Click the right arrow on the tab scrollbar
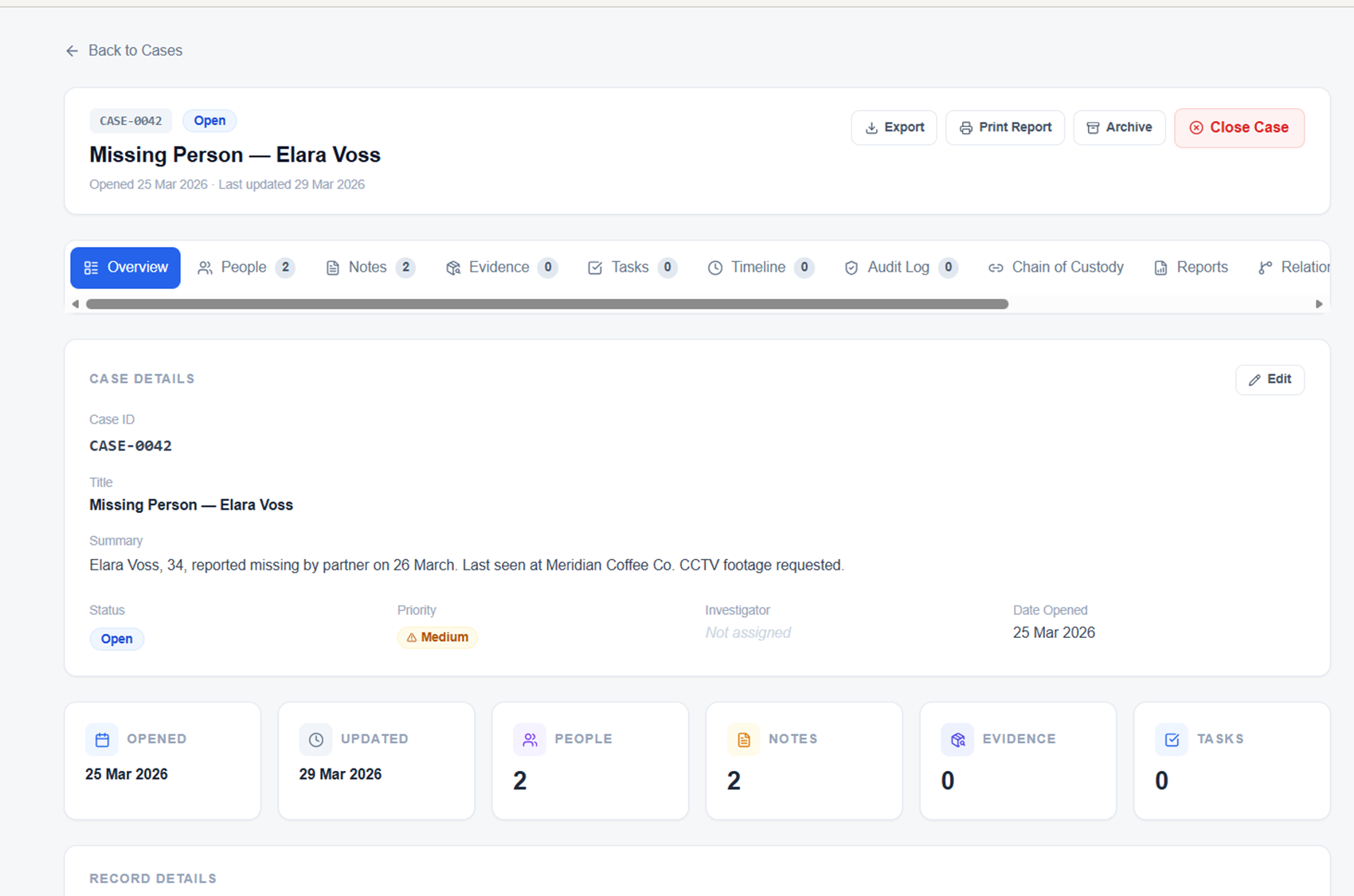Viewport: 1354px width, 896px height. pos(1320,303)
